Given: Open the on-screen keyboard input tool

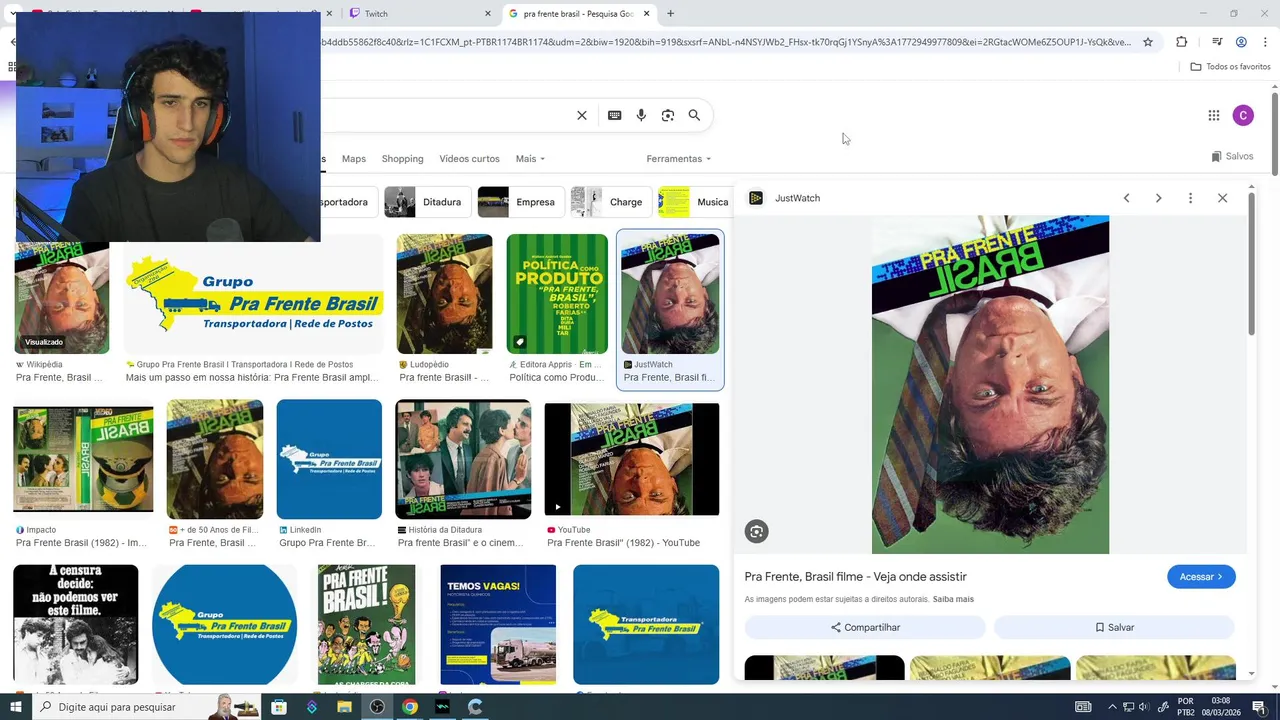Looking at the screenshot, I should (x=614, y=115).
